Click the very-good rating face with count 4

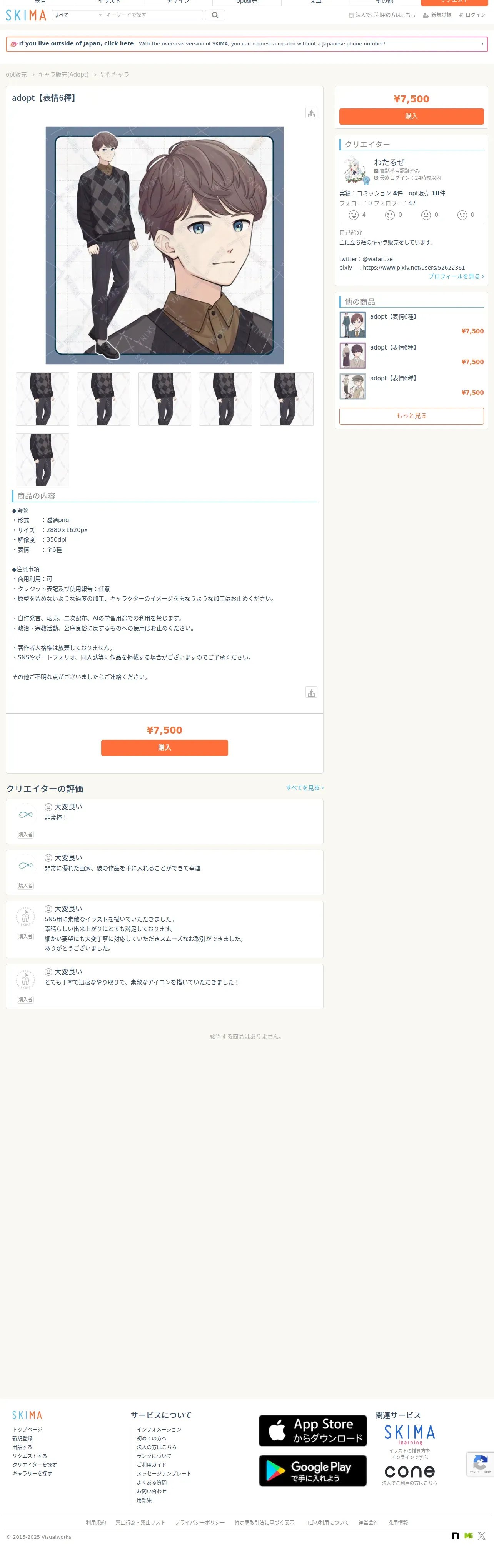tap(353, 215)
